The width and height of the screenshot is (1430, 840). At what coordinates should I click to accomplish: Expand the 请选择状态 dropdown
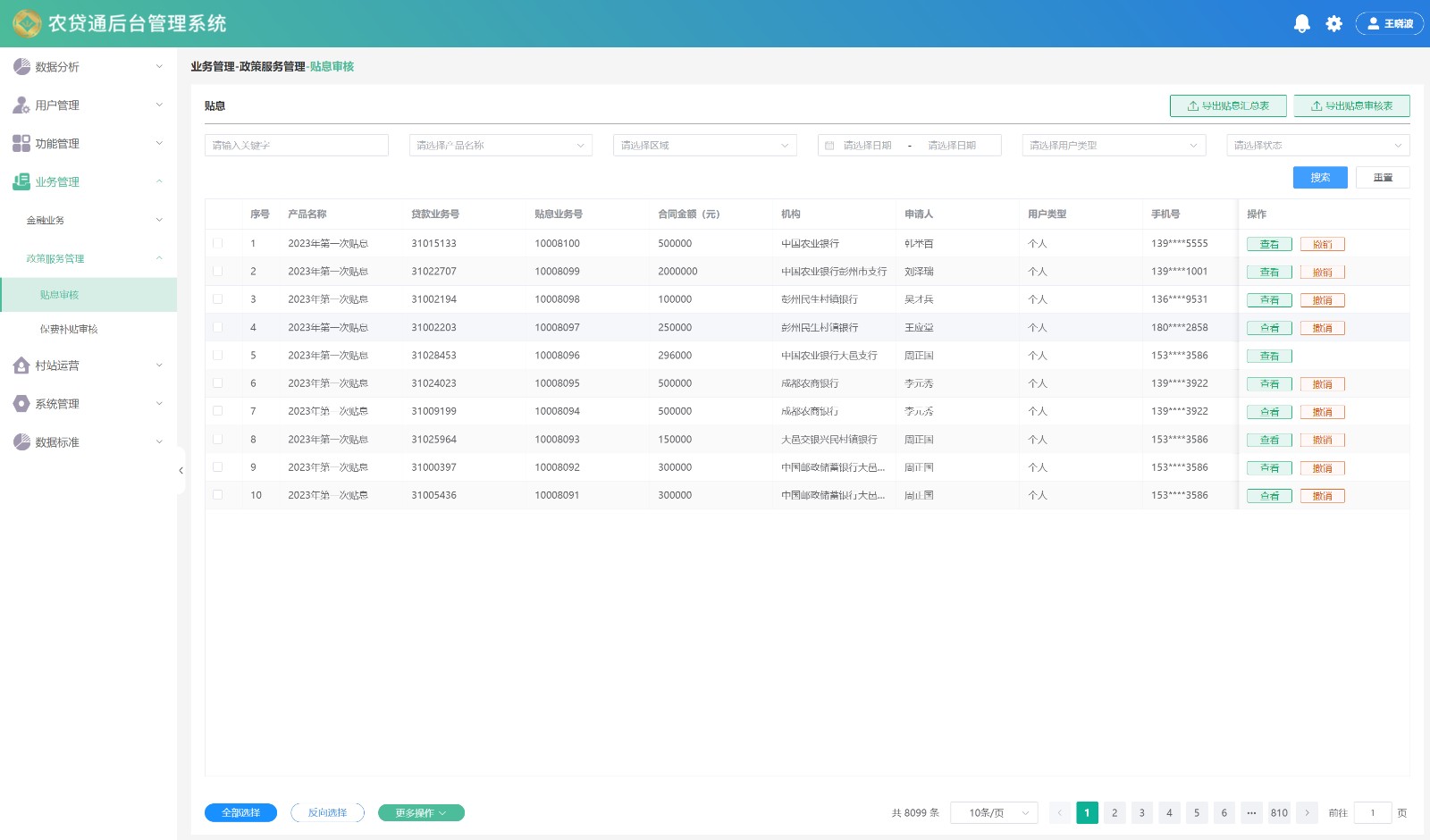click(x=1317, y=146)
